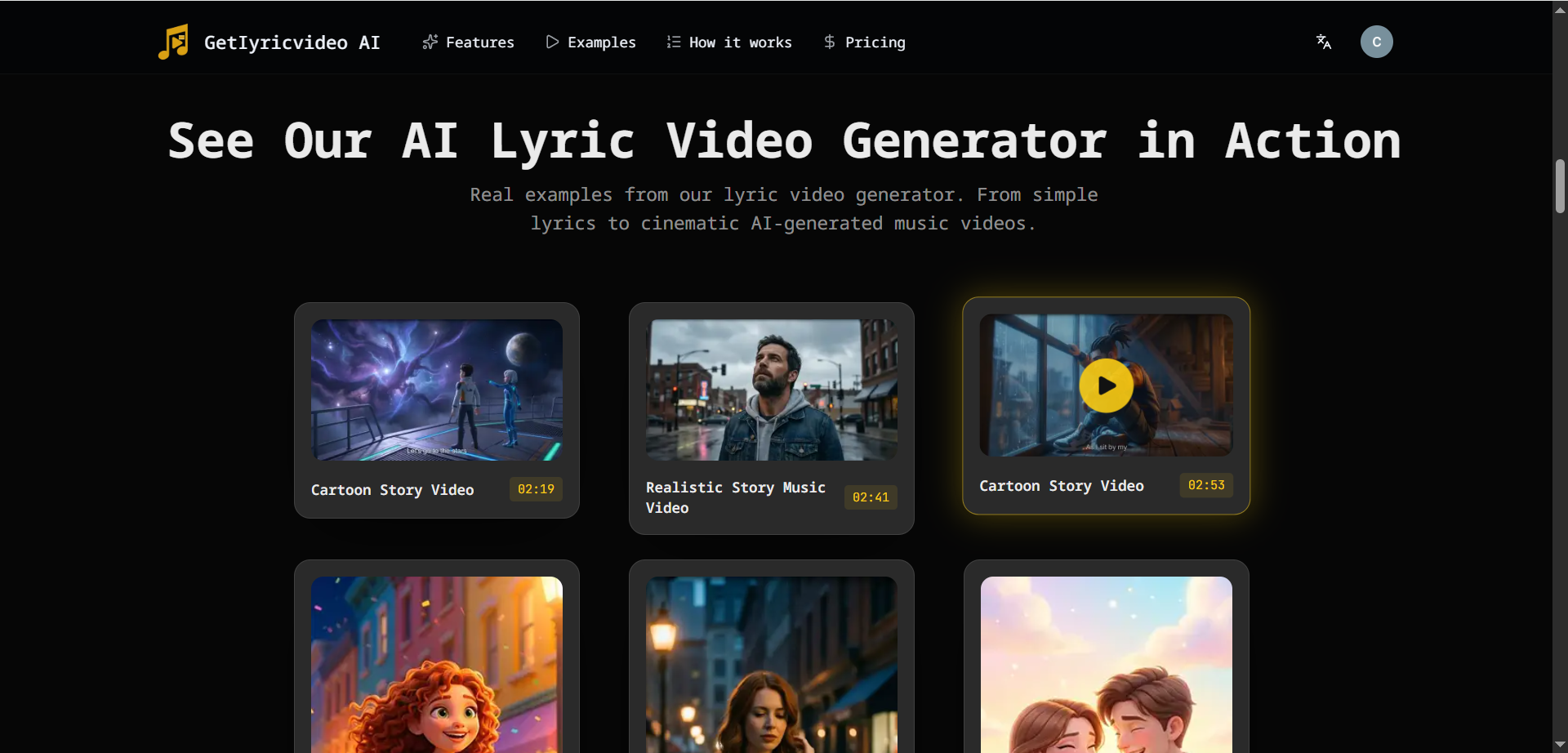This screenshot has width=1568, height=753.
Task: Click the 02:19 duration badge
Action: pos(536,488)
